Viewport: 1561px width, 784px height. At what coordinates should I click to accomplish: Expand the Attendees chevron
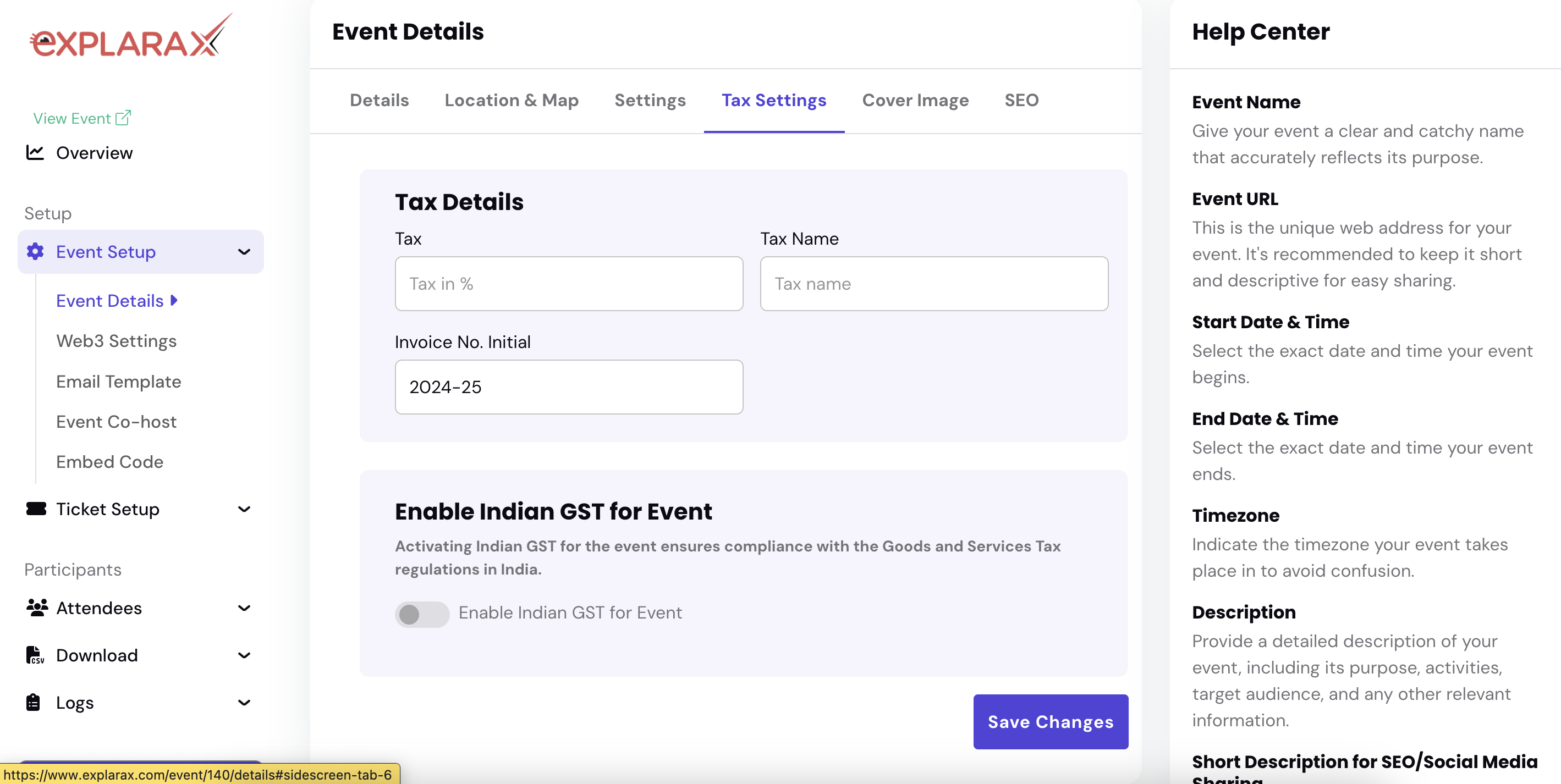pyautogui.click(x=244, y=608)
